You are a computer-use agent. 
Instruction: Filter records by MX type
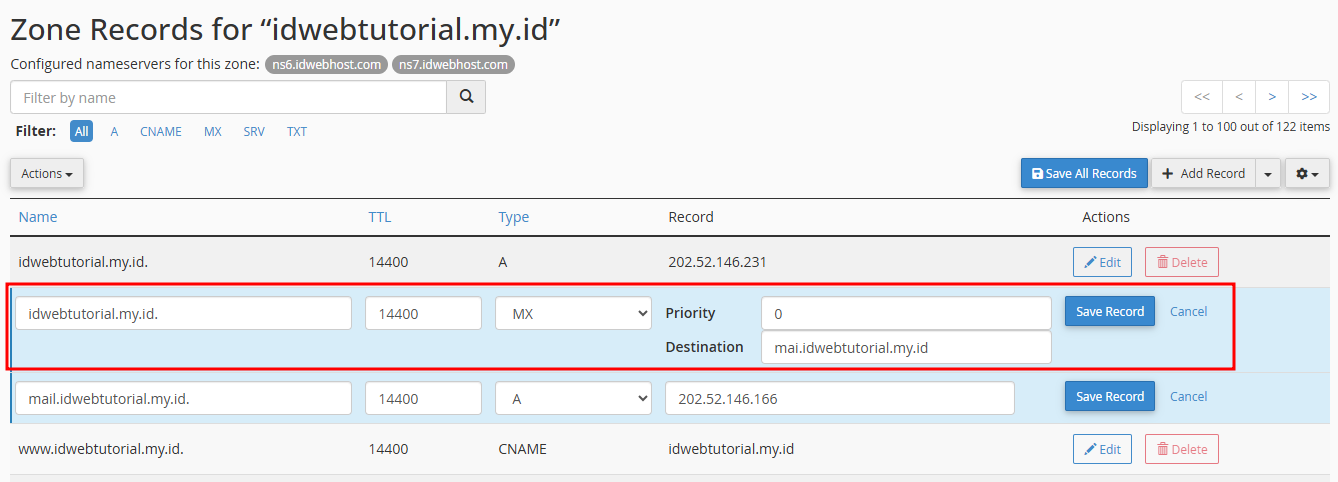pyautogui.click(x=213, y=131)
